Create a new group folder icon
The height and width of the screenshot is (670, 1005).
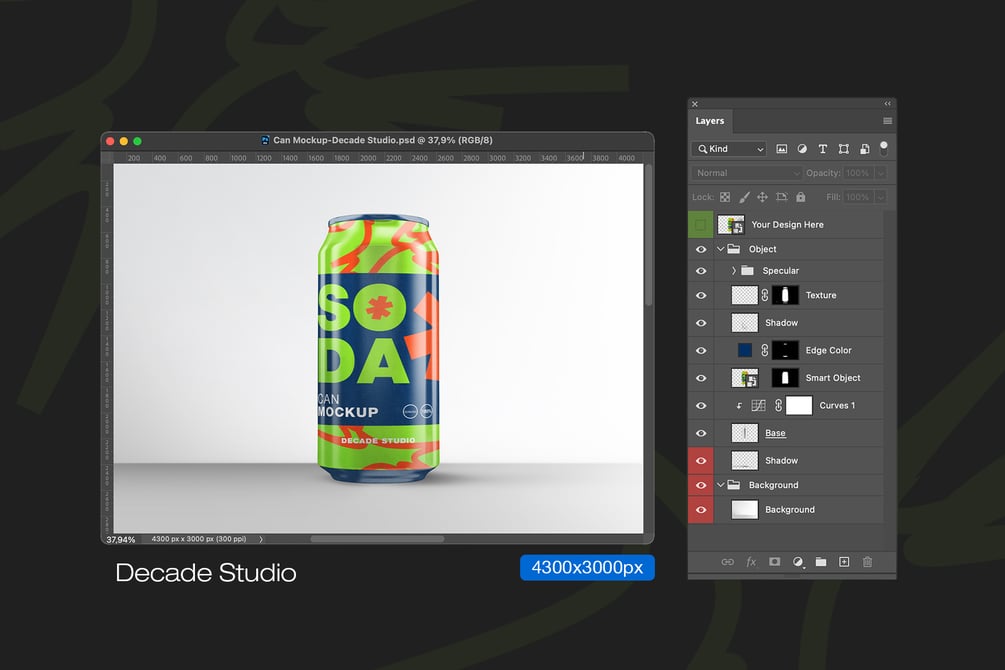point(821,562)
